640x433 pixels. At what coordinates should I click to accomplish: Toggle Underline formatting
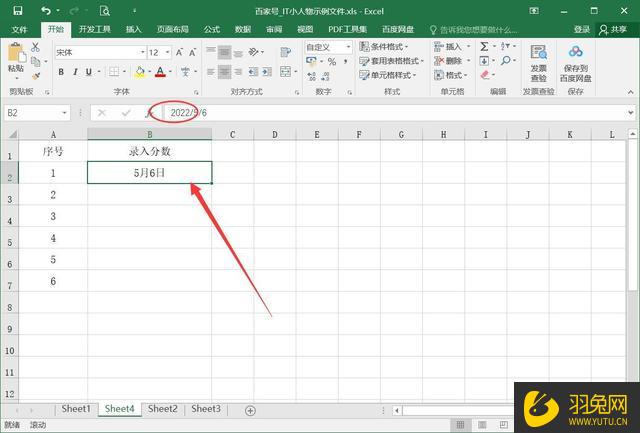pyautogui.click(x=89, y=72)
